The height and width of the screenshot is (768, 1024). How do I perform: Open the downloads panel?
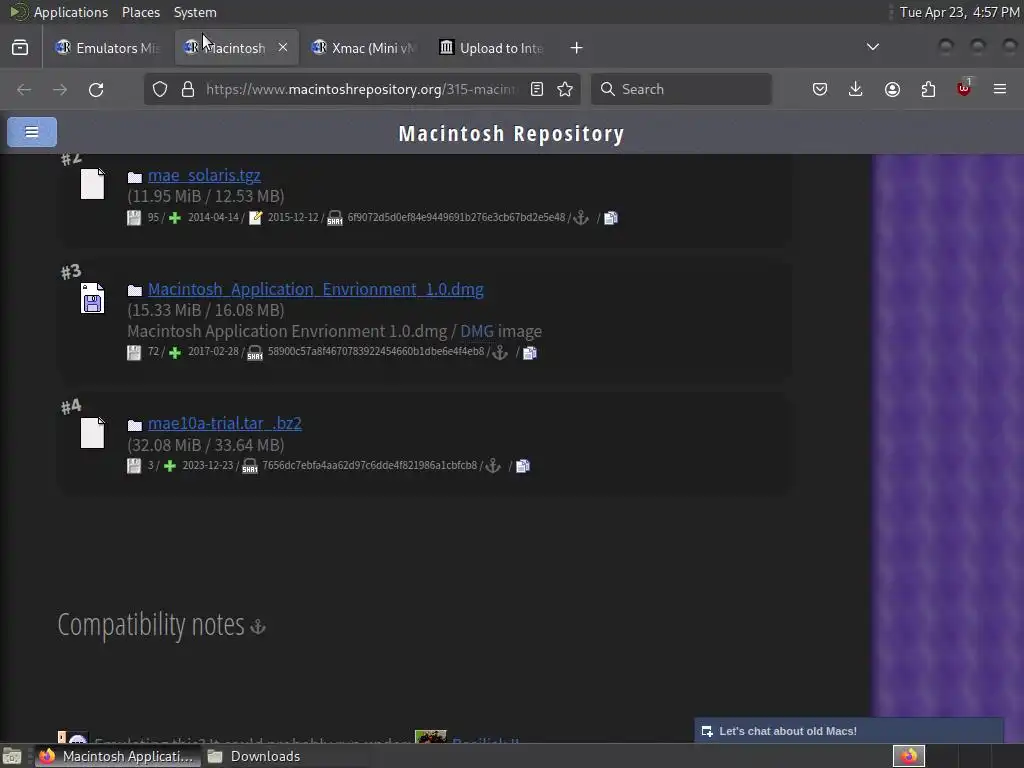(x=856, y=89)
